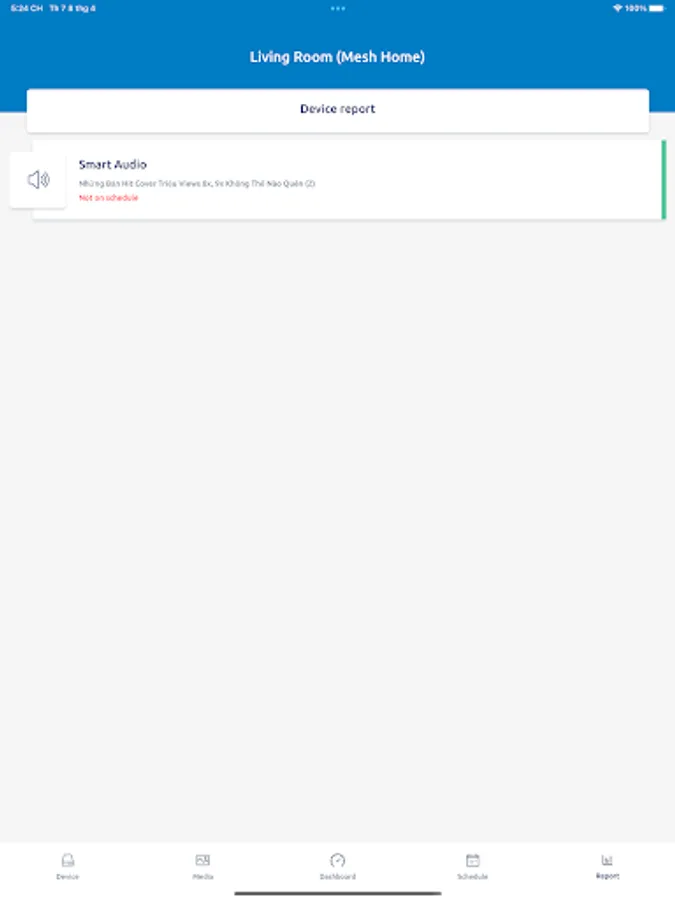Tap the Smart Audio speaker icon
This screenshot has height=900, width=675.
(38, 180)
